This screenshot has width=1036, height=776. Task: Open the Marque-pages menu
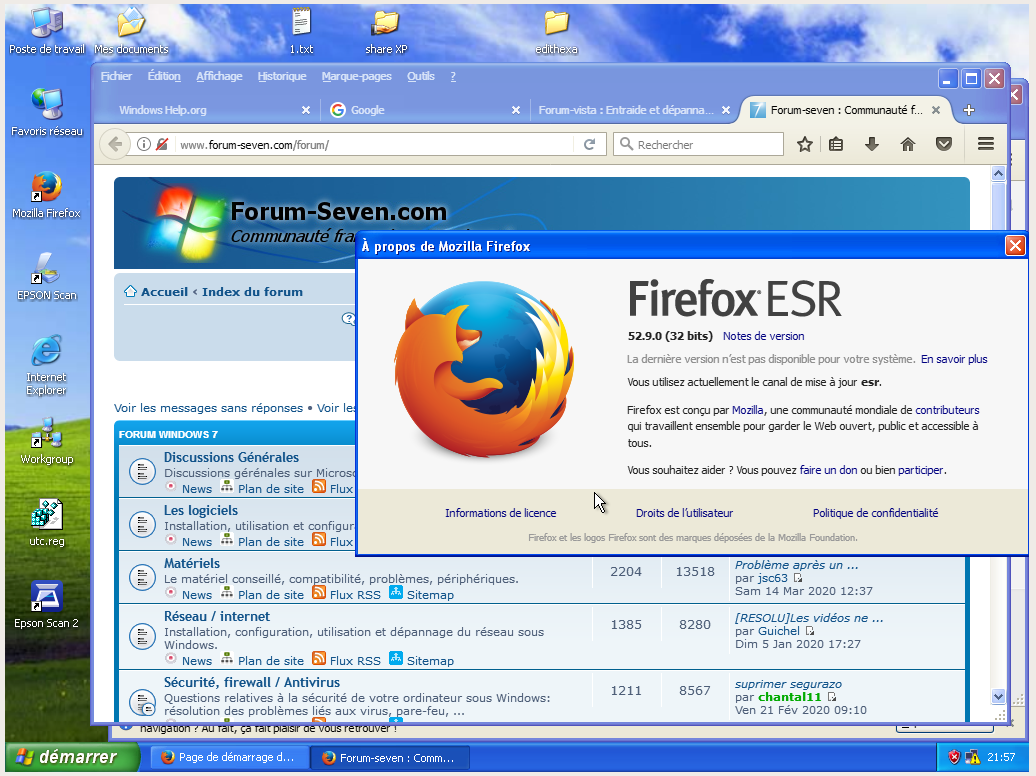tap(357, 76)
